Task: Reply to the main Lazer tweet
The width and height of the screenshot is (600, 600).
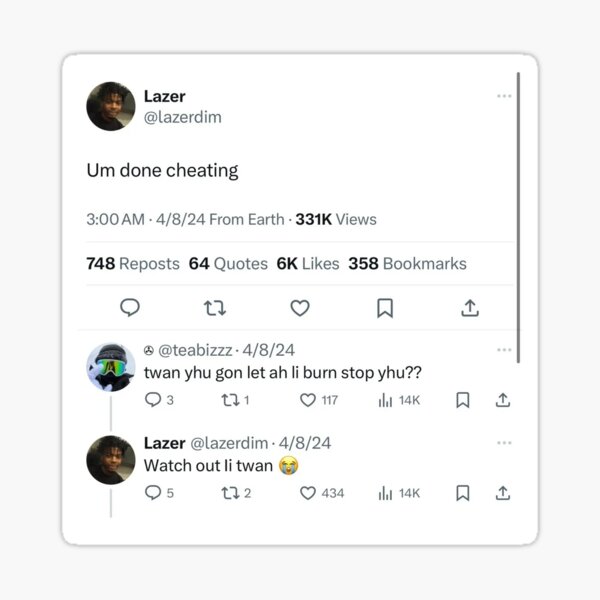Action: coord(130,308)
